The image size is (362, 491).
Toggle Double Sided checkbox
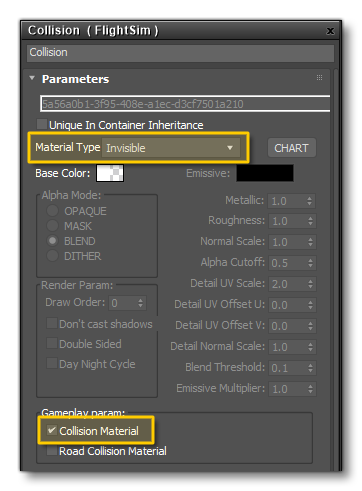[52, 343]
